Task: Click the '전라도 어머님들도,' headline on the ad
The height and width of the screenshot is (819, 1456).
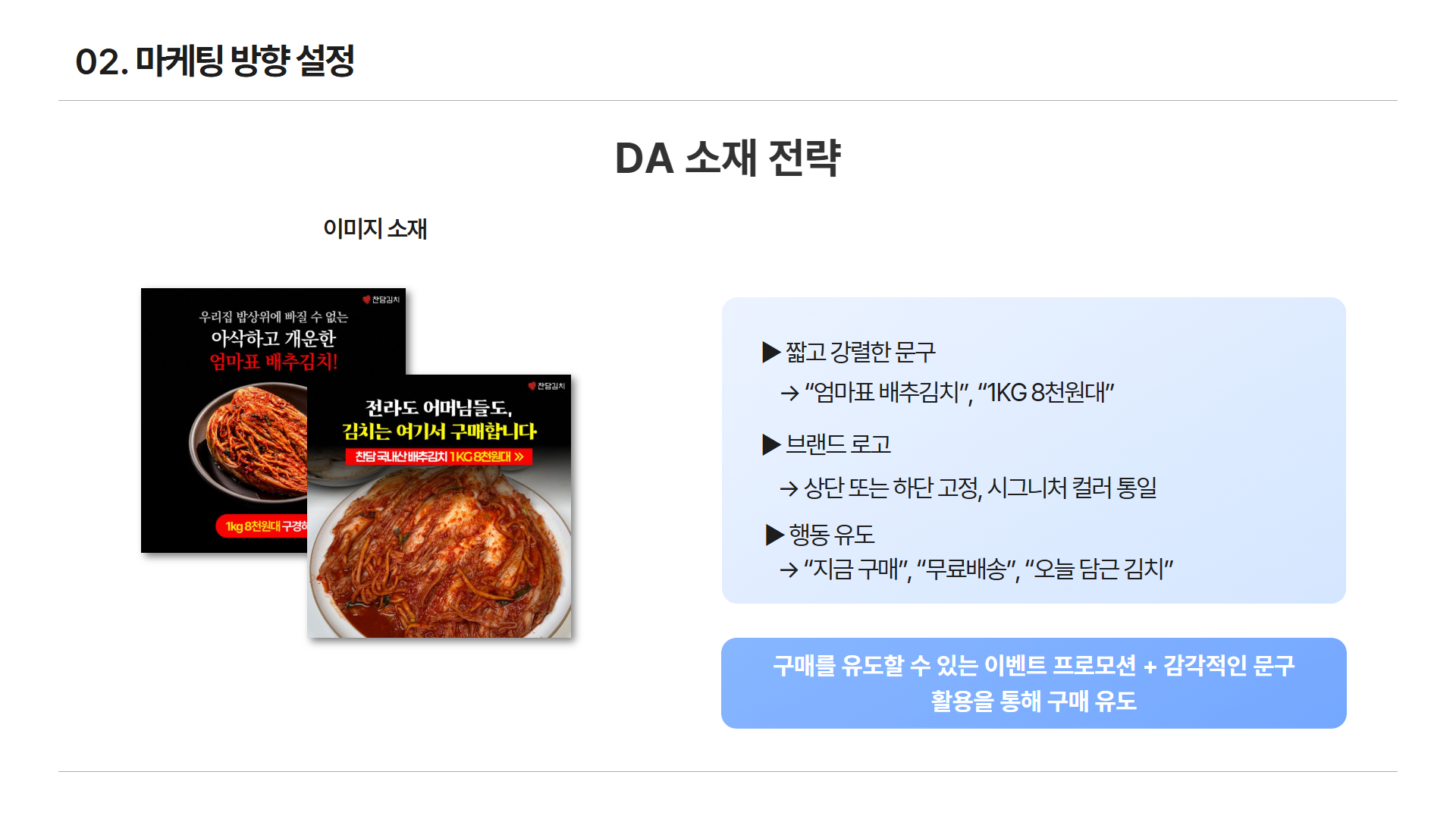Action: click(439, 408)
